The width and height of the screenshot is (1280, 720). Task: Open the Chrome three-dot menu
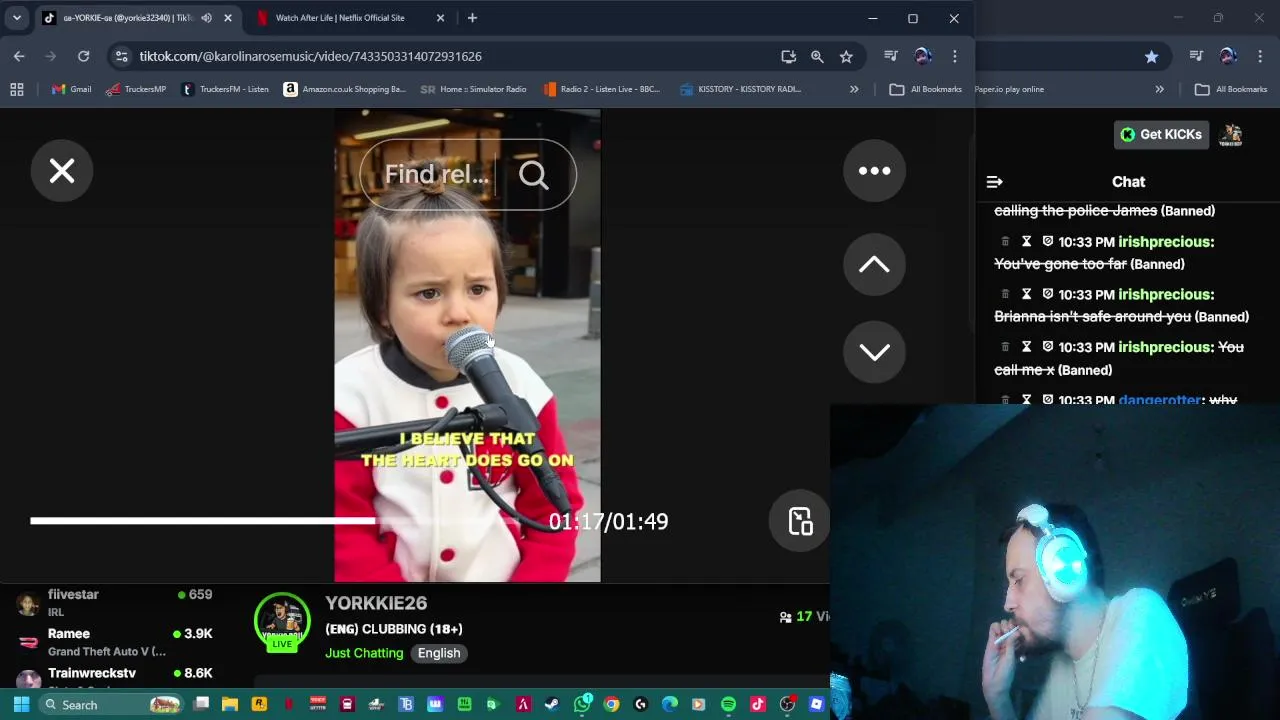(x=955, y=56)
